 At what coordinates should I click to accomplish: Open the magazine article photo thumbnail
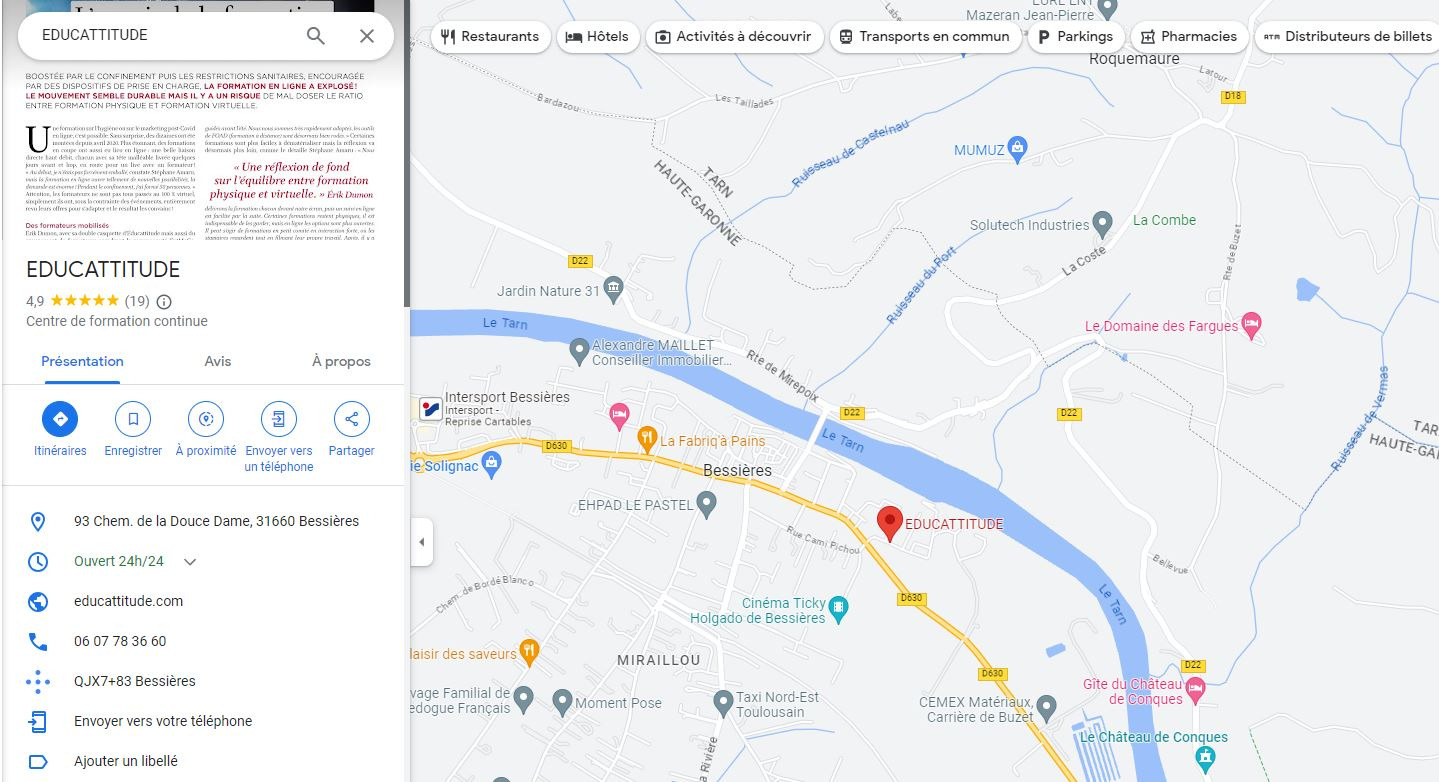[204, 150]
